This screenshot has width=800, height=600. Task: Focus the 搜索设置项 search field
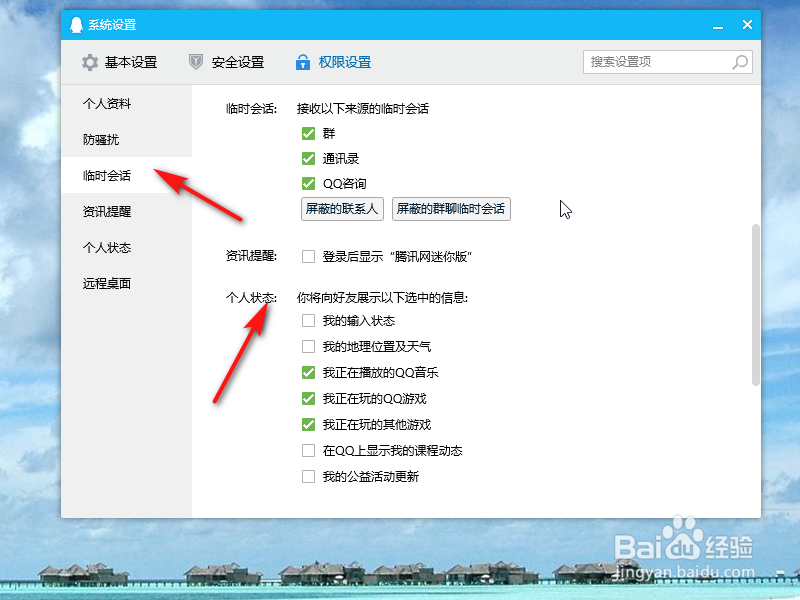(x=667, y=62)
